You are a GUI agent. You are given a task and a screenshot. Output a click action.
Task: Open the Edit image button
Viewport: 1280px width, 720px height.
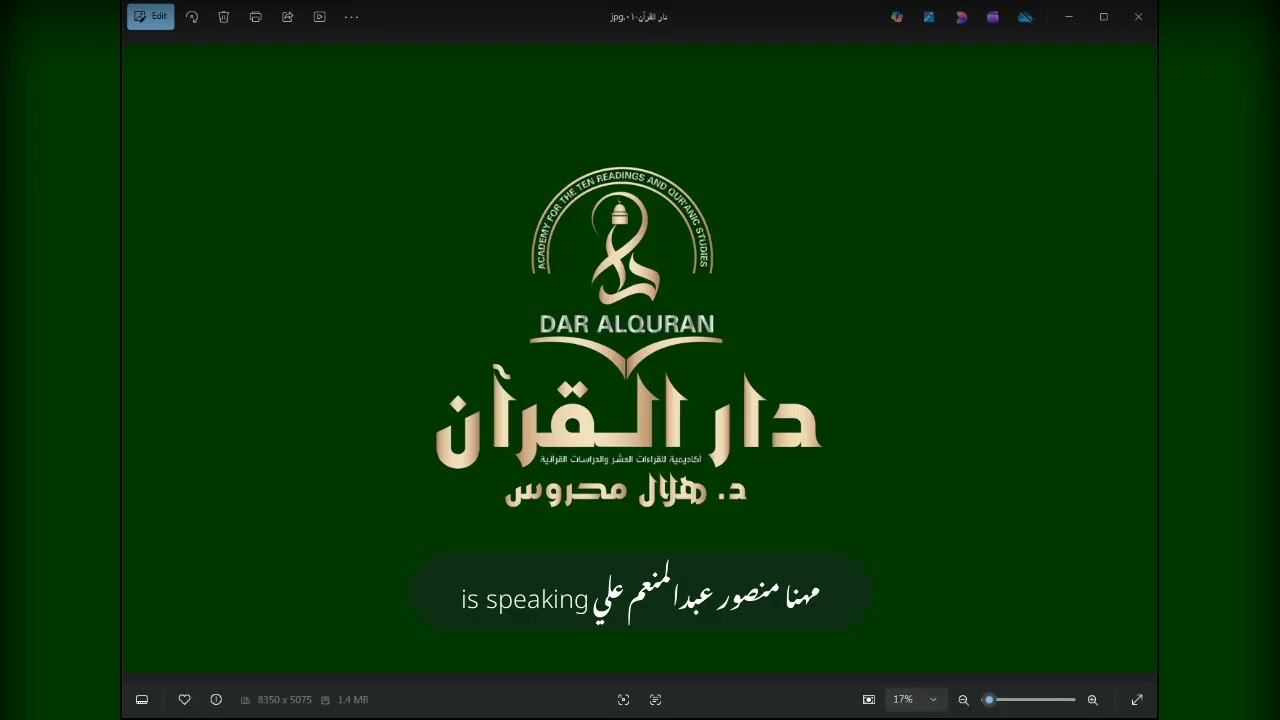pyautogui.click(x=151, y=17)
